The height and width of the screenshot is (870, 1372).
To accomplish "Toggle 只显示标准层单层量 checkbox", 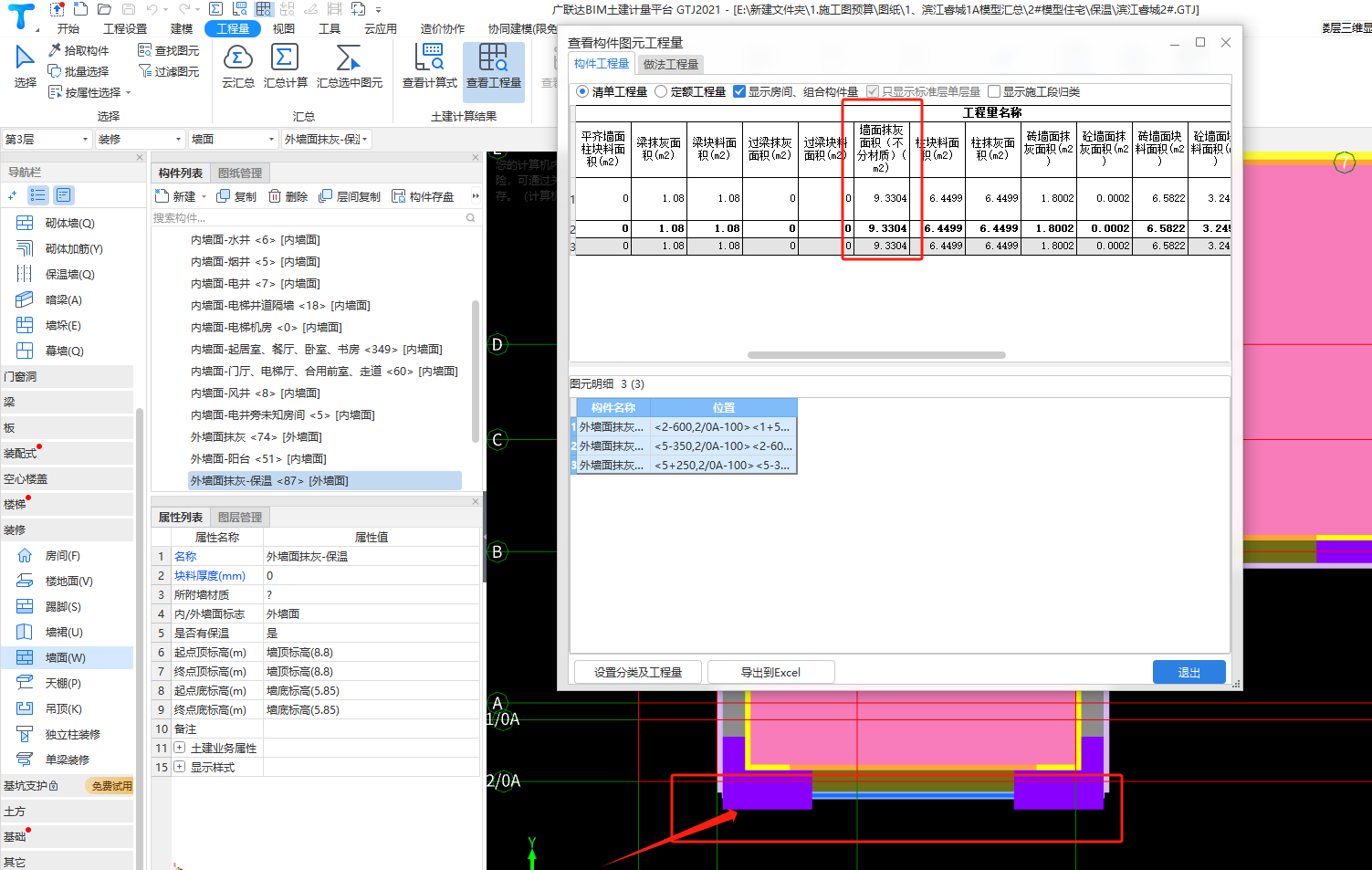I will pos(873,91).
